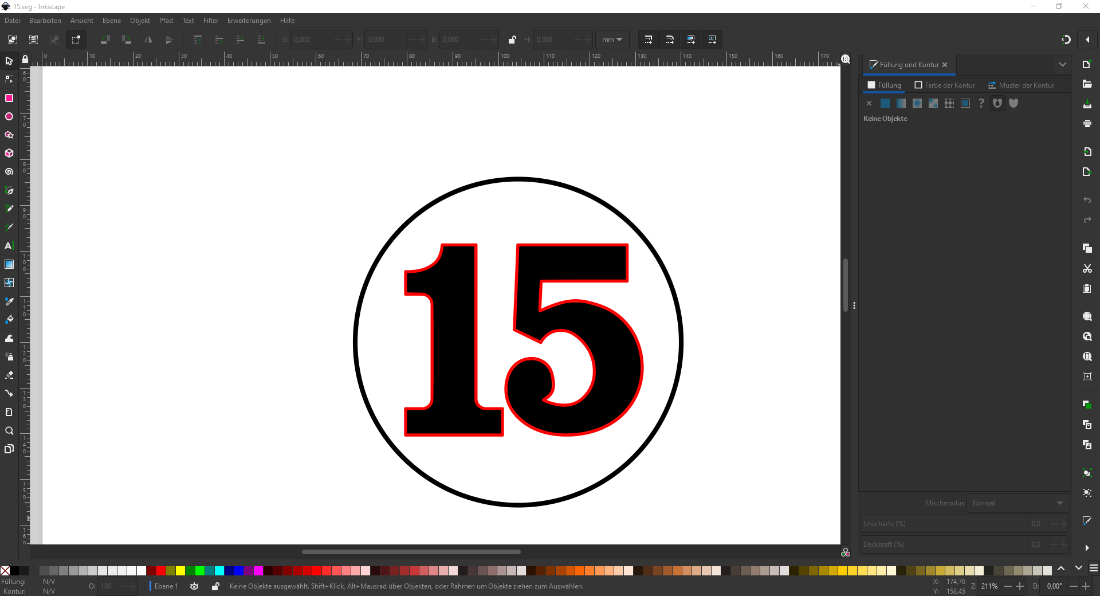This screenshot has height=596, width=1100.
Task: Click the Cut scissors icon
Action: pos(1087,268)
